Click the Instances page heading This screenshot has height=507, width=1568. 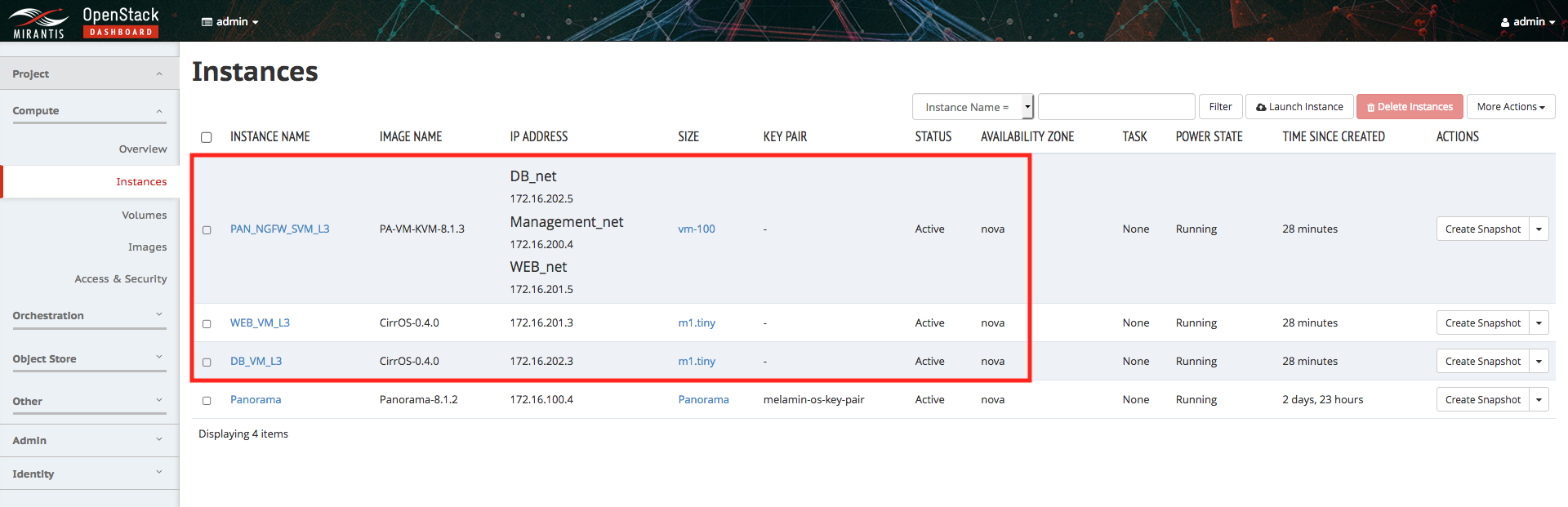click(x=255, y=72)
